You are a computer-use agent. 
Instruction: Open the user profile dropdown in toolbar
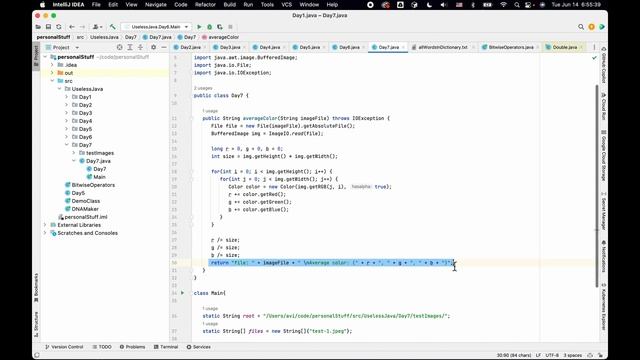(97, 27)
